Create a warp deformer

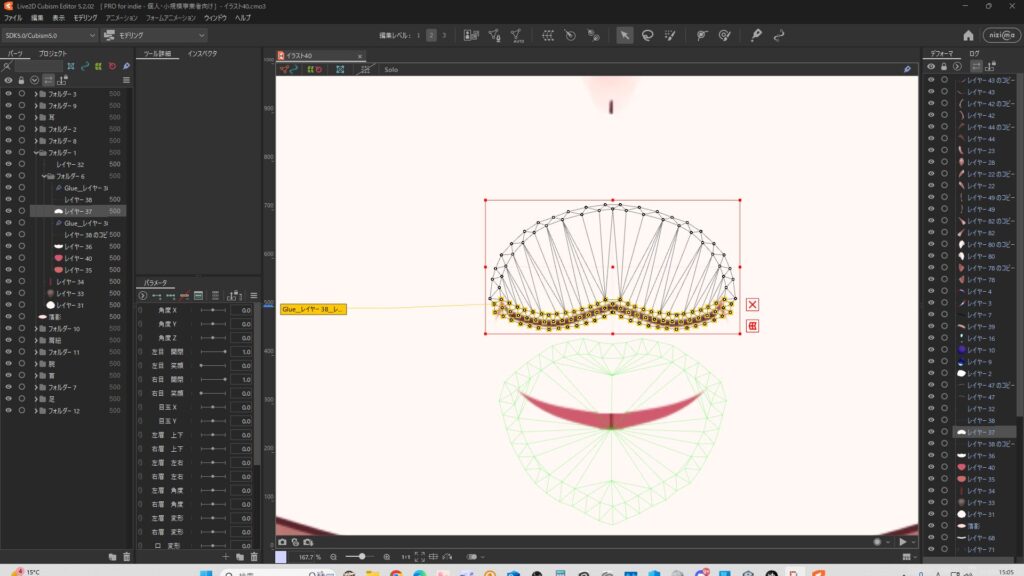tap(548, 35)
